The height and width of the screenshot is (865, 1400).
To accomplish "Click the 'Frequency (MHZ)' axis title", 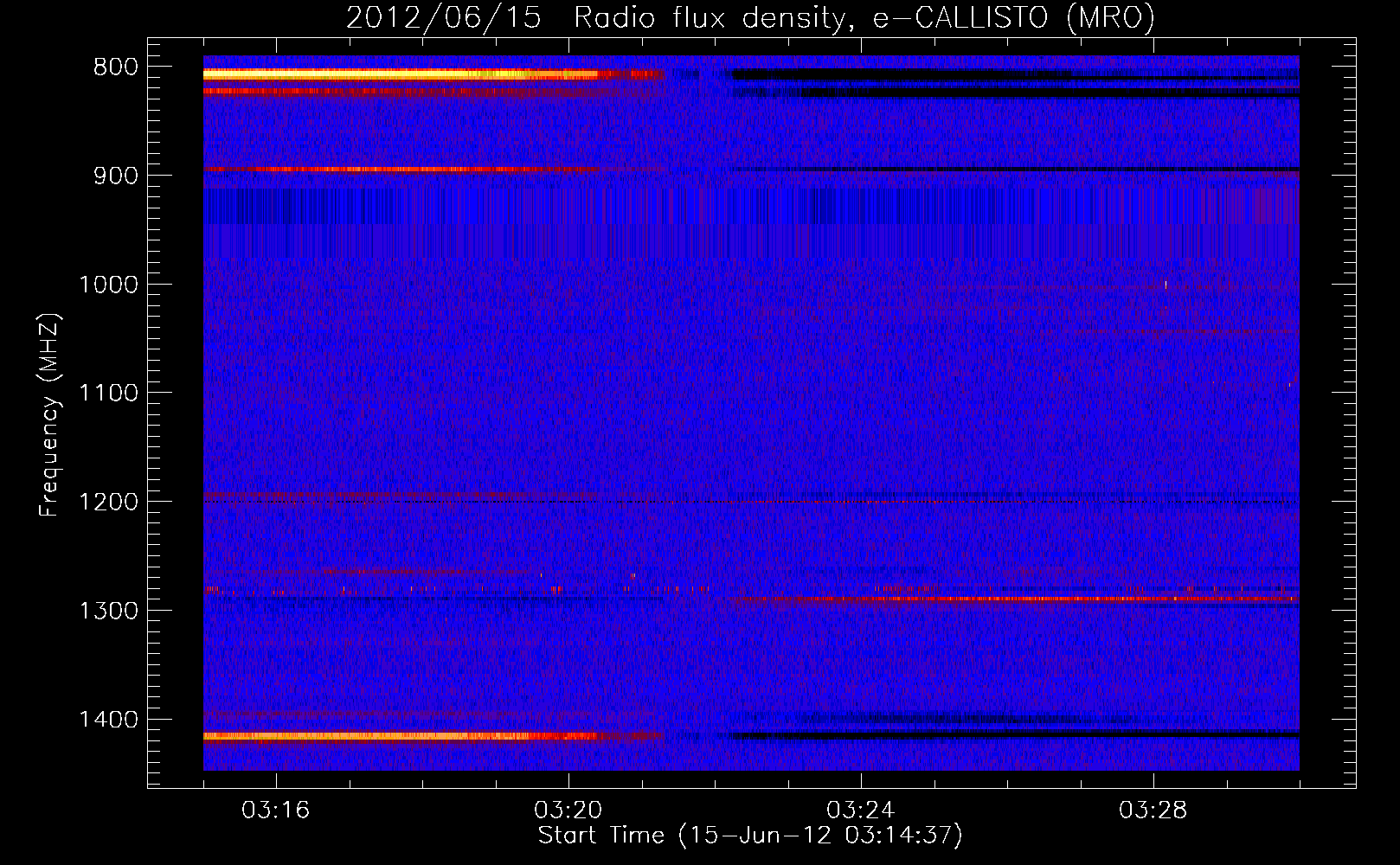I will click(49, 415).
